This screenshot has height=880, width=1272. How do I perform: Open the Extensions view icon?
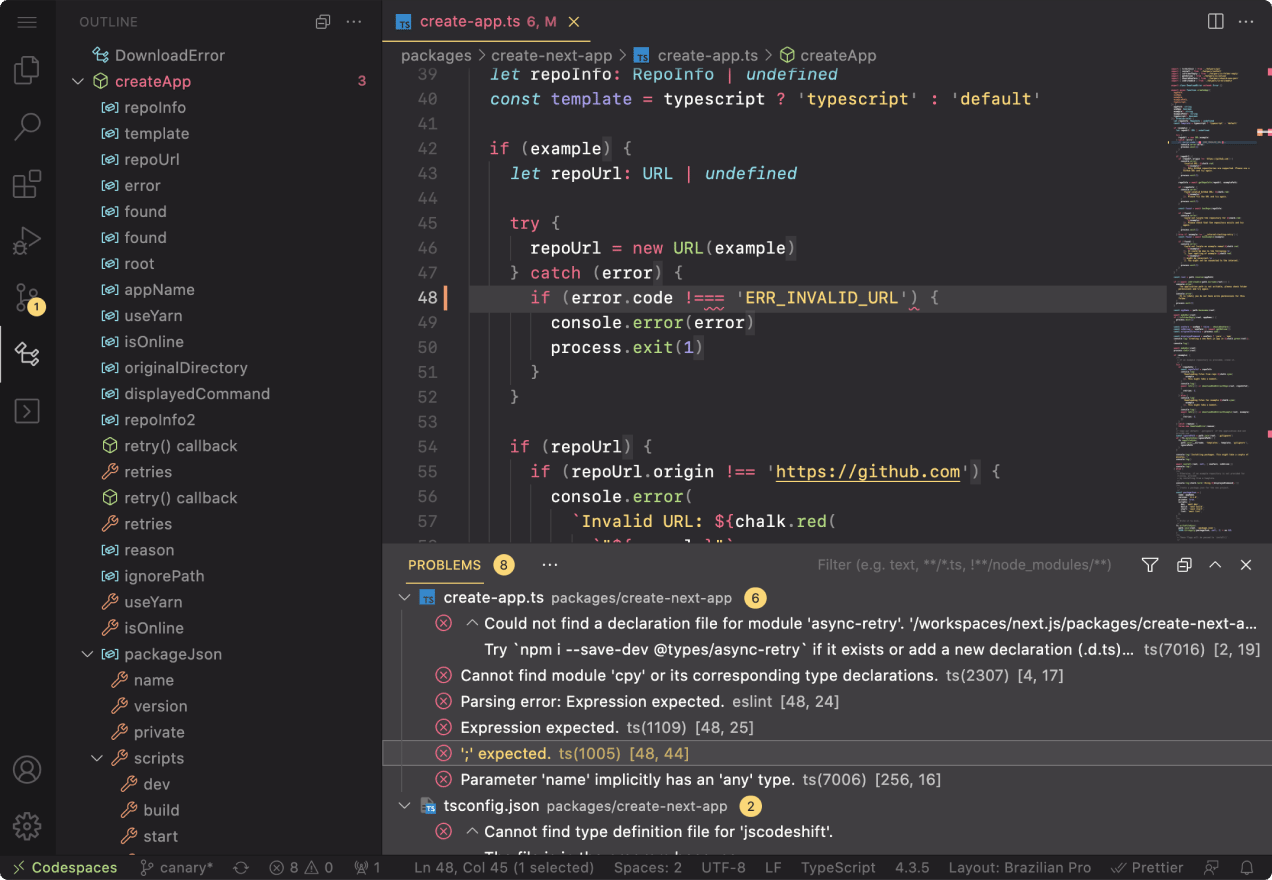point(27,184)
